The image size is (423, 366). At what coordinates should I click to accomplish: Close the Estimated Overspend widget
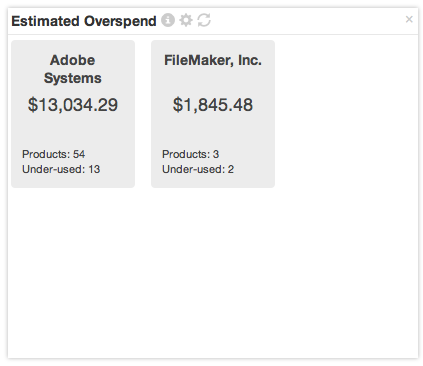[409, 19]
